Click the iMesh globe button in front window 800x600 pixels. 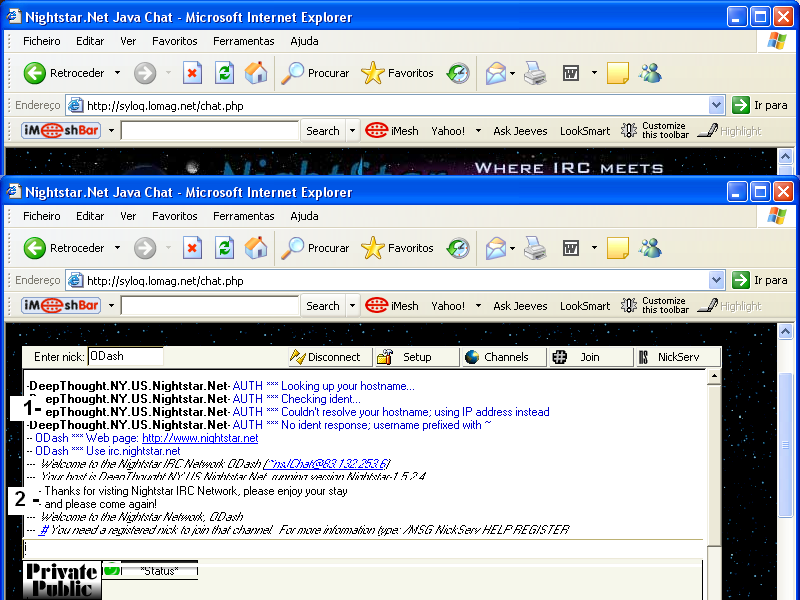pos(392,306)
